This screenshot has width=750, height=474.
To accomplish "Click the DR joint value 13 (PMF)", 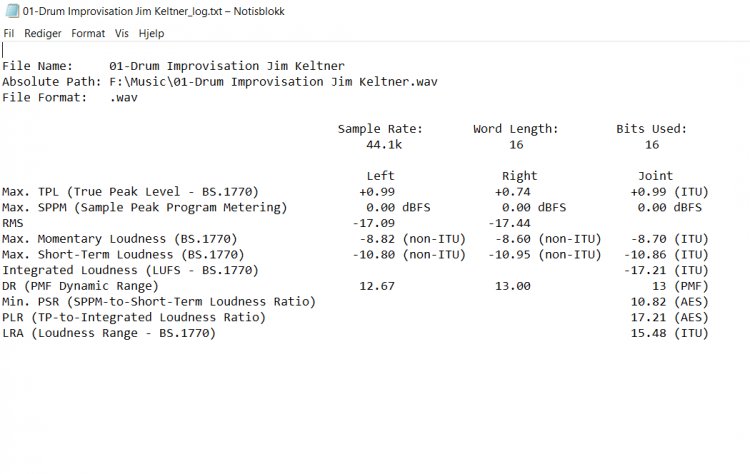I will click(x=680, y=286).
